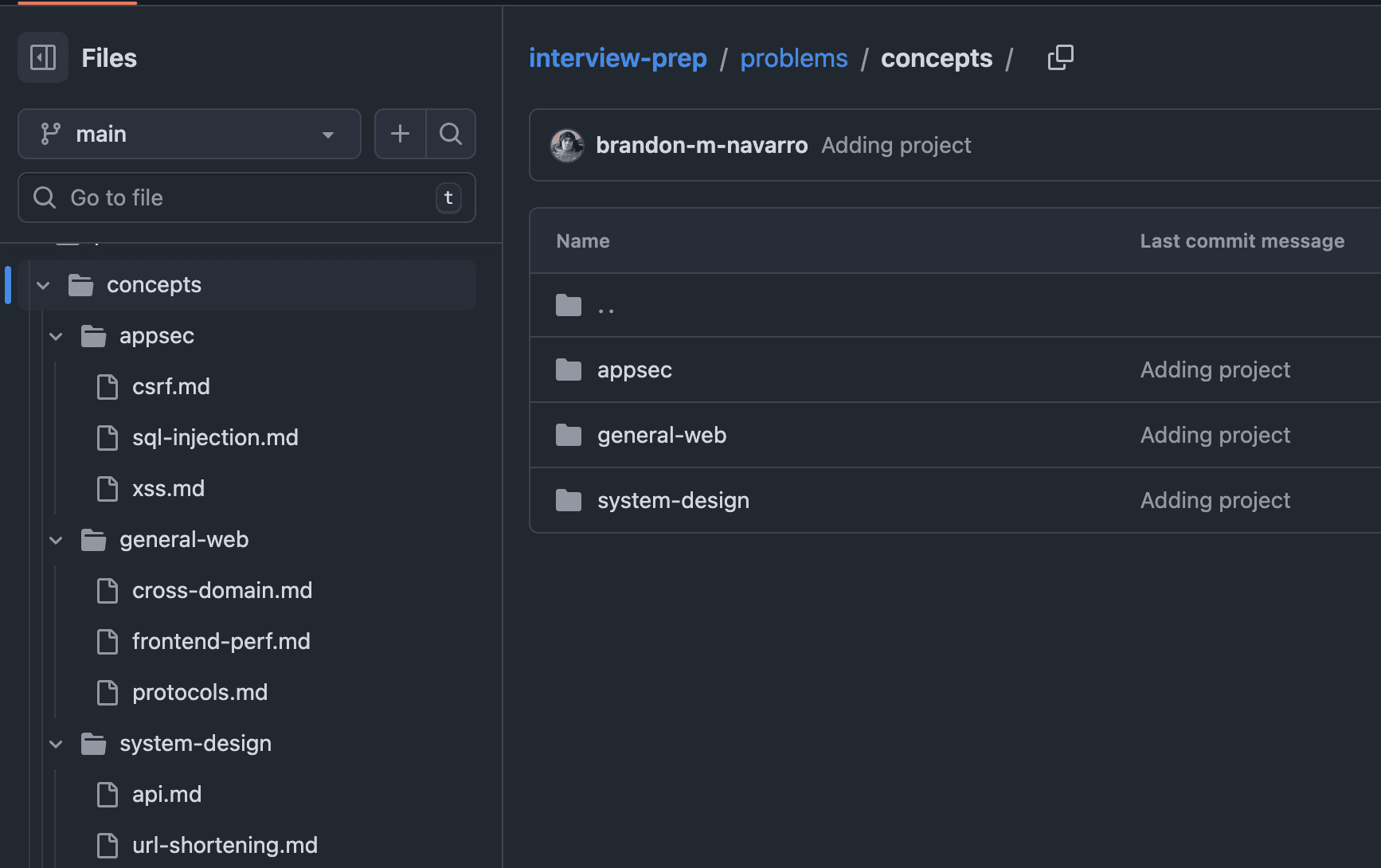Select url-shortening.md in the tree
The height and width of the screenshot is (868, 1381).
(x=225, y=845)
